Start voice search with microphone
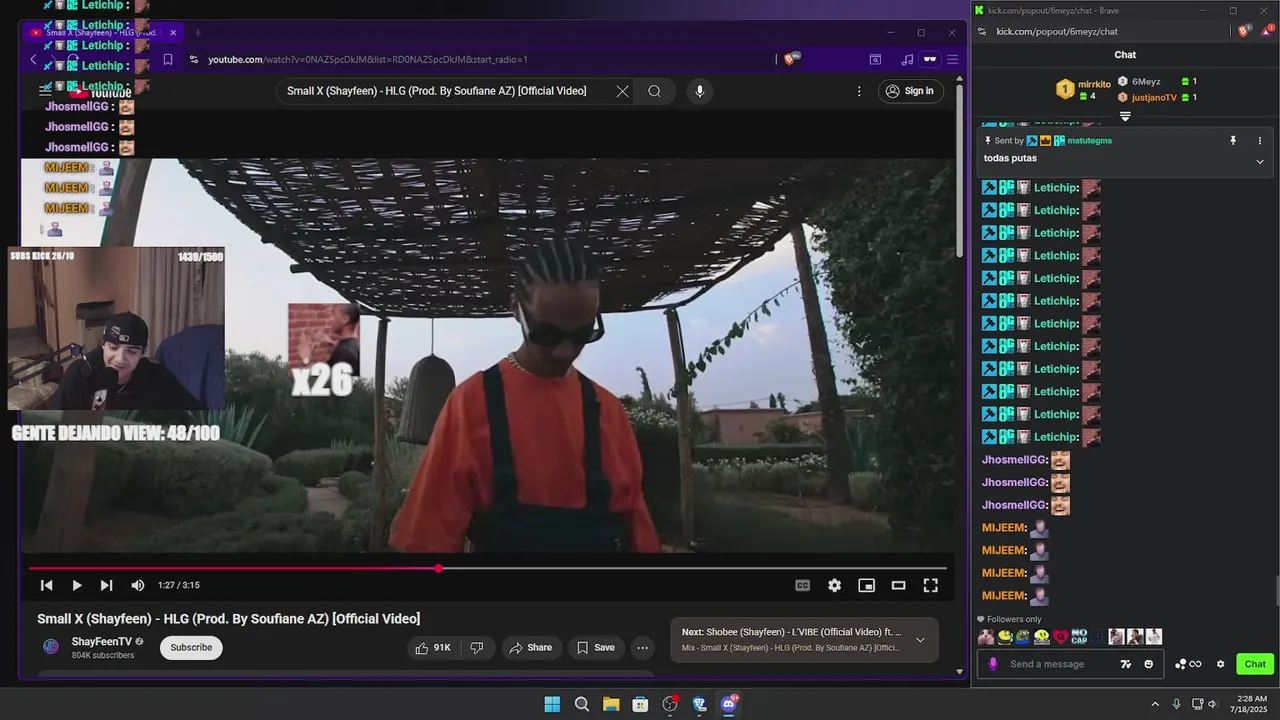1280x720 pixels. click(x=699, y=91)
